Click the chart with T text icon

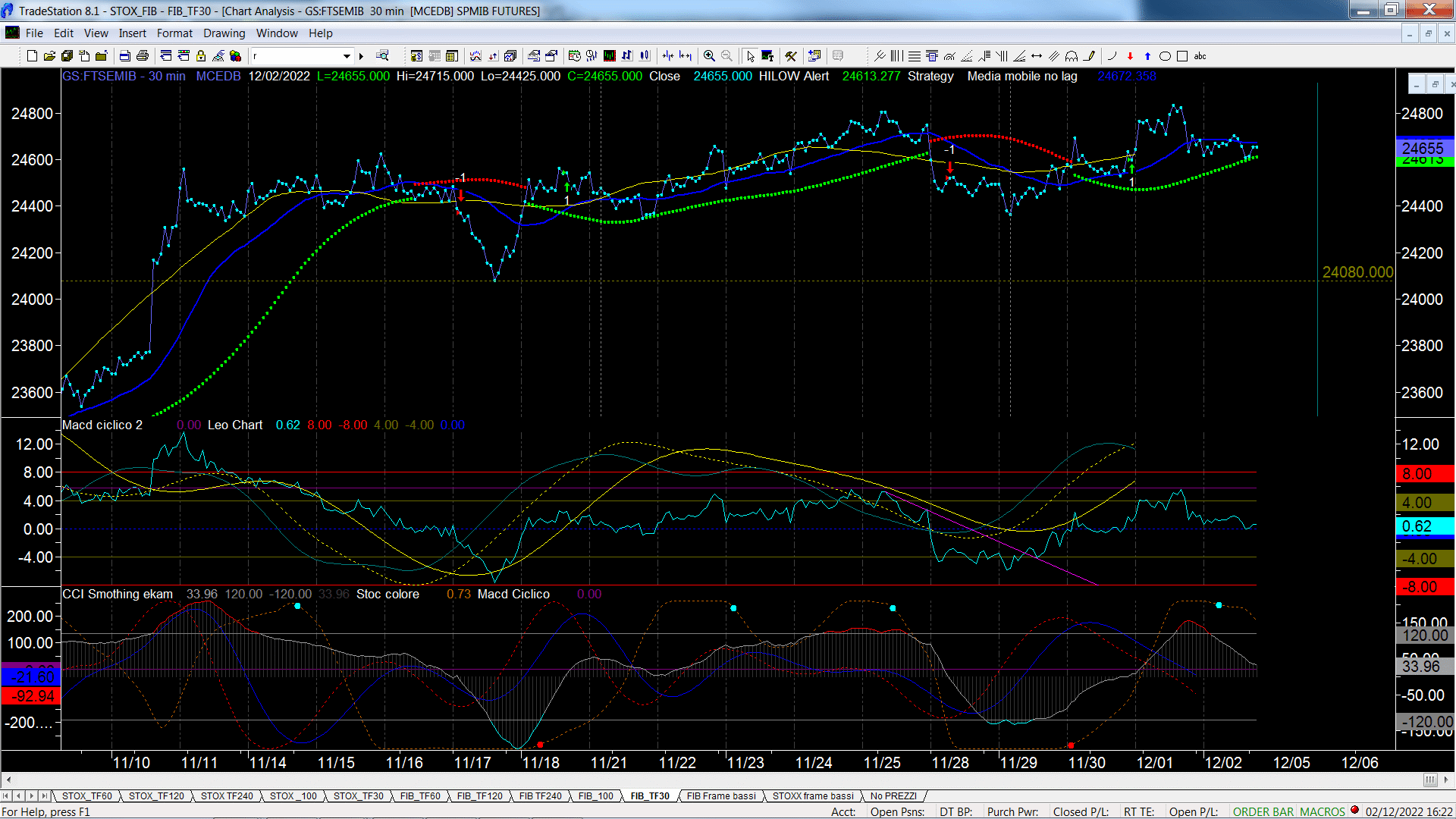click(767, 56)
